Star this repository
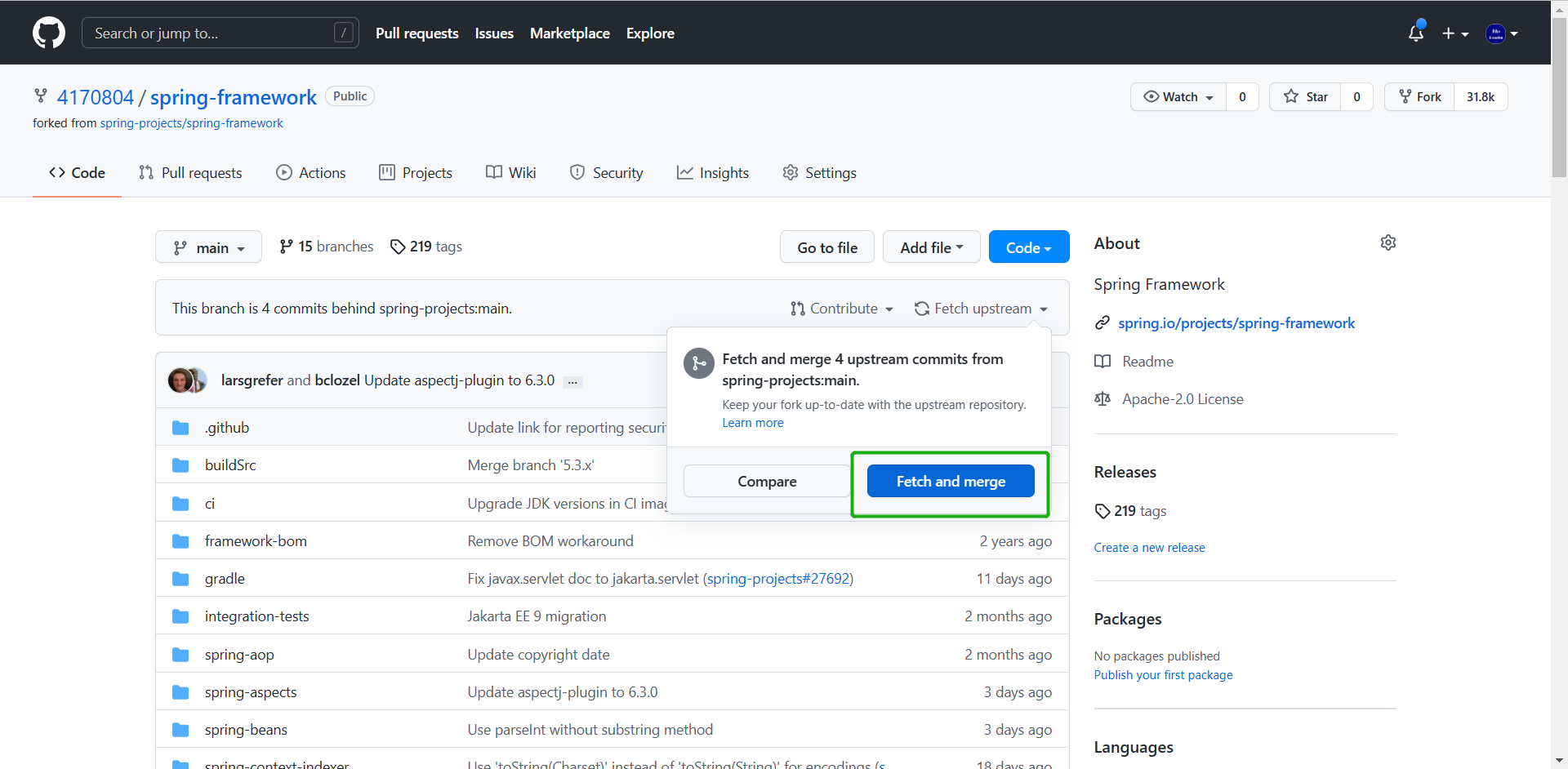The height and width of the screenshot is (769, 1568). point(1305,96)
